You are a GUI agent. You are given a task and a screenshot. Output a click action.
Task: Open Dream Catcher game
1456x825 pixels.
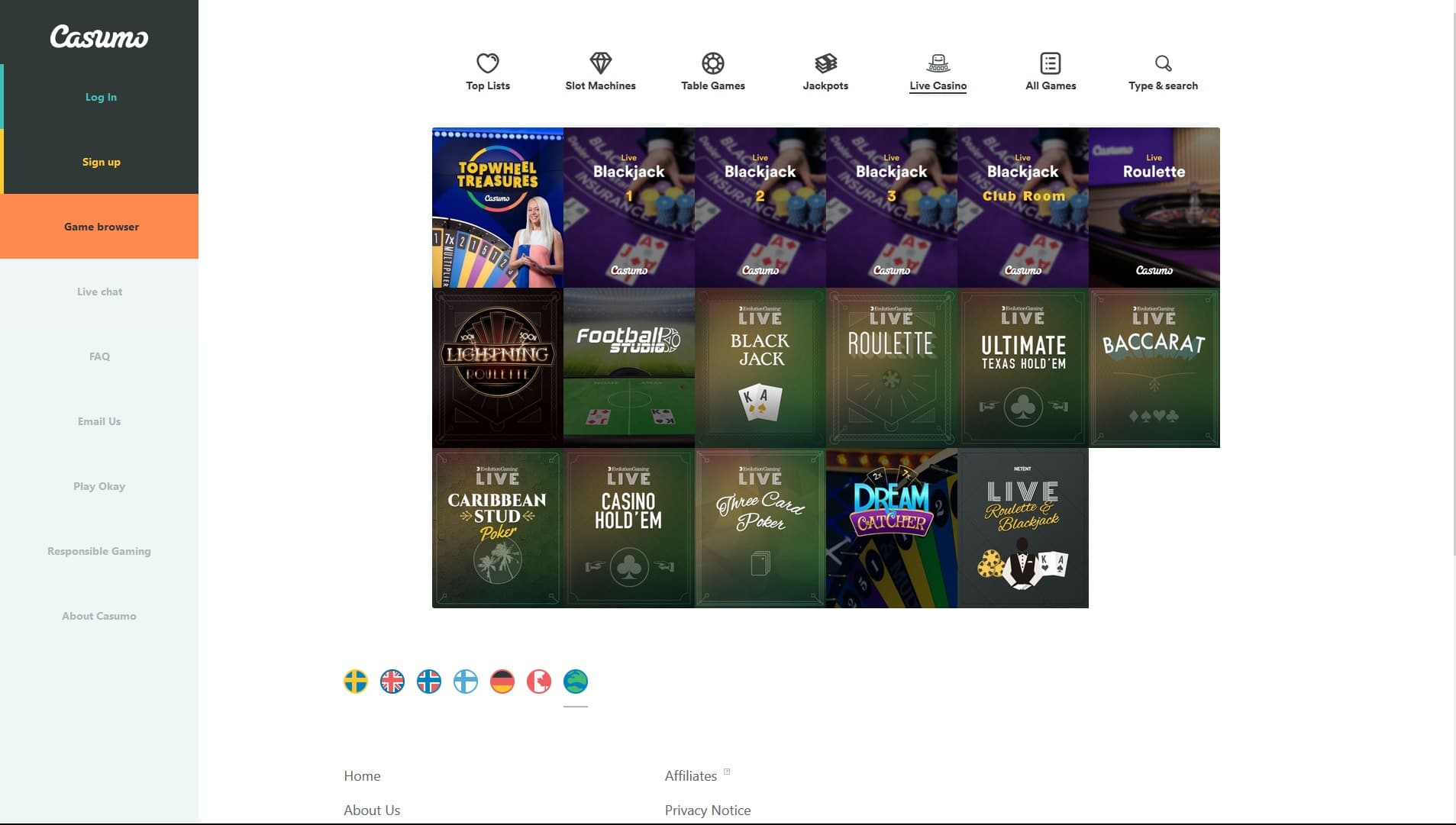(892, 528)
